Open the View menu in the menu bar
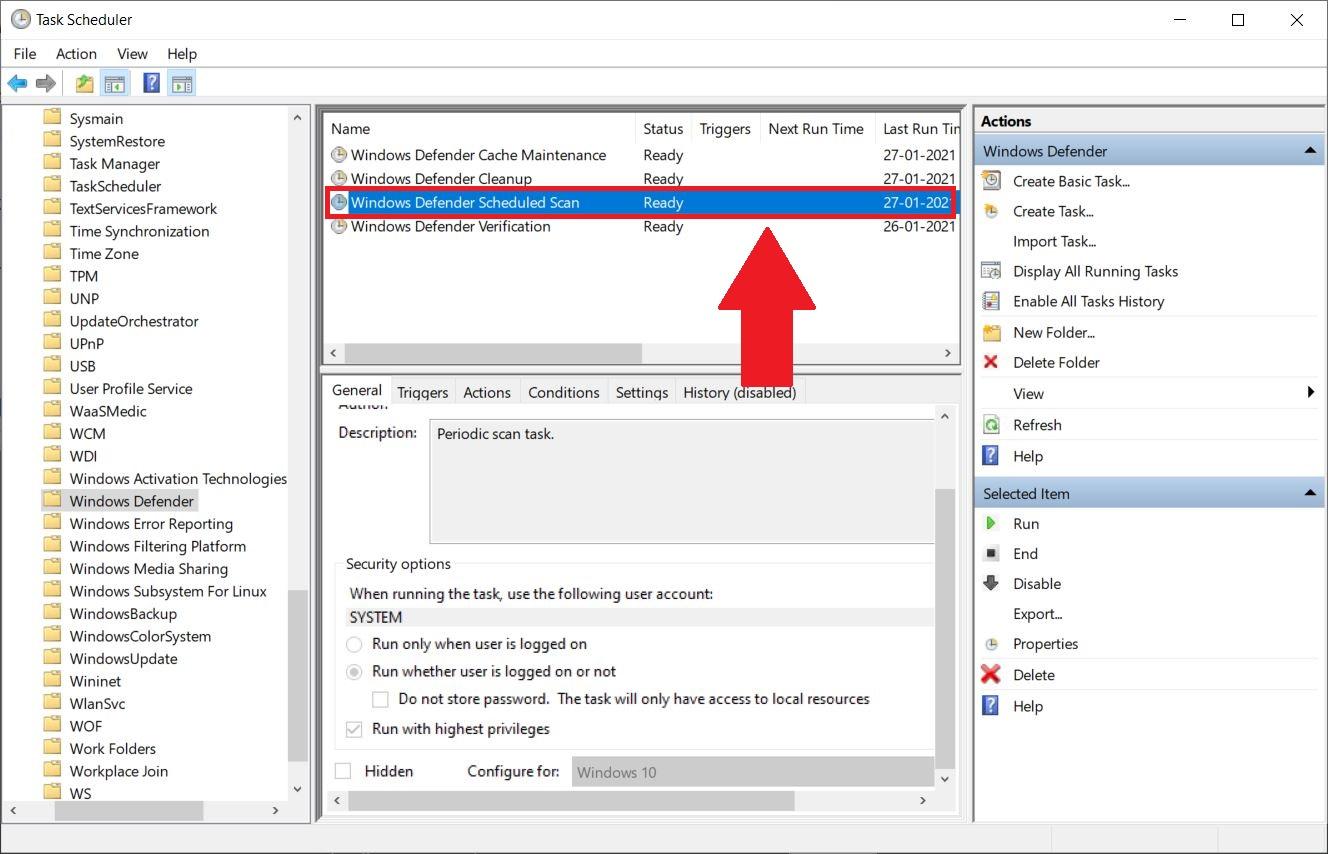 pyautogui.click(x=132, y=54)
